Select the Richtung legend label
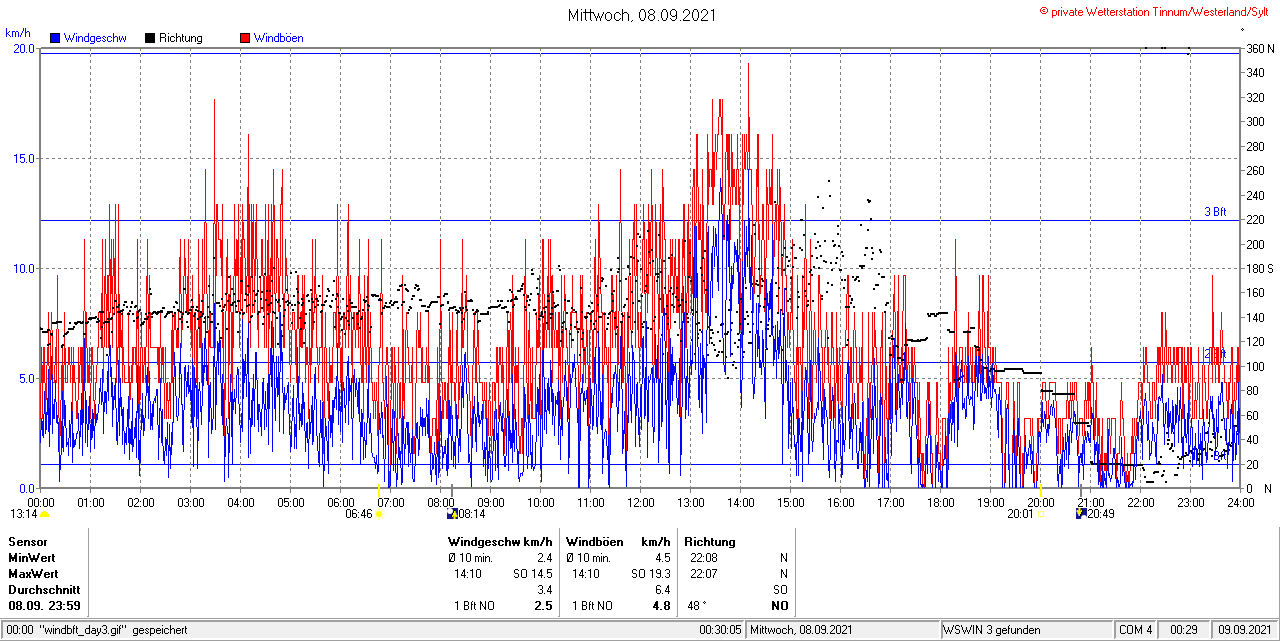The image size is (1280, 641). [x=181, y=38]
